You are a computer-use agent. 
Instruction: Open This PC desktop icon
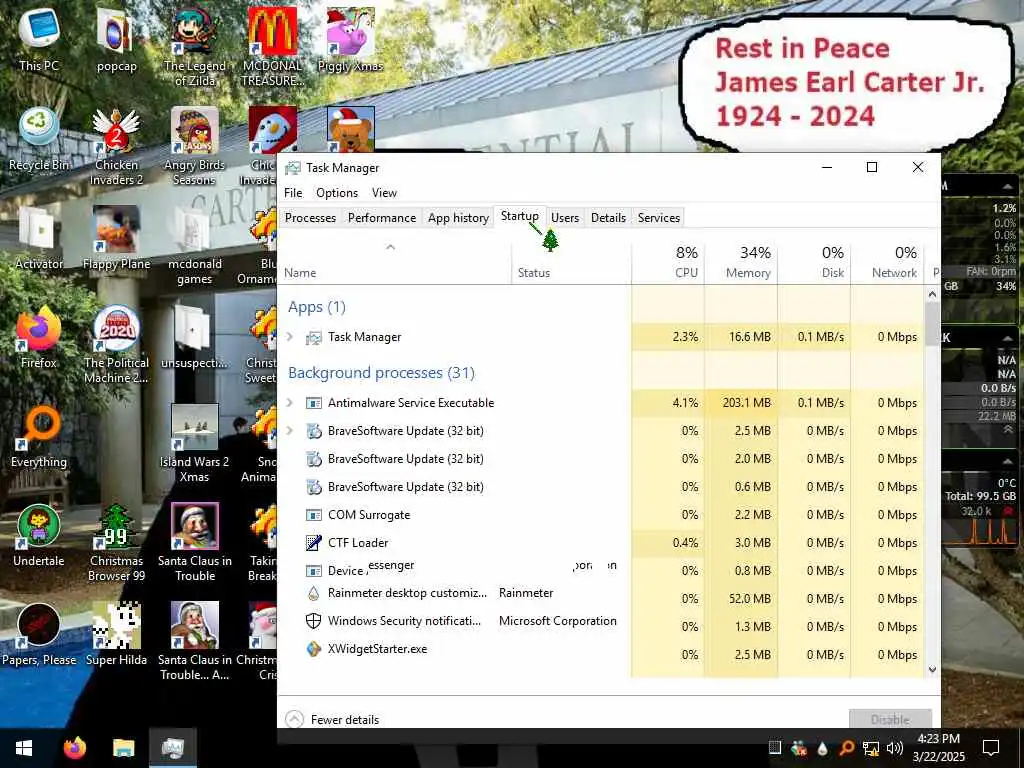coord(39,40)
